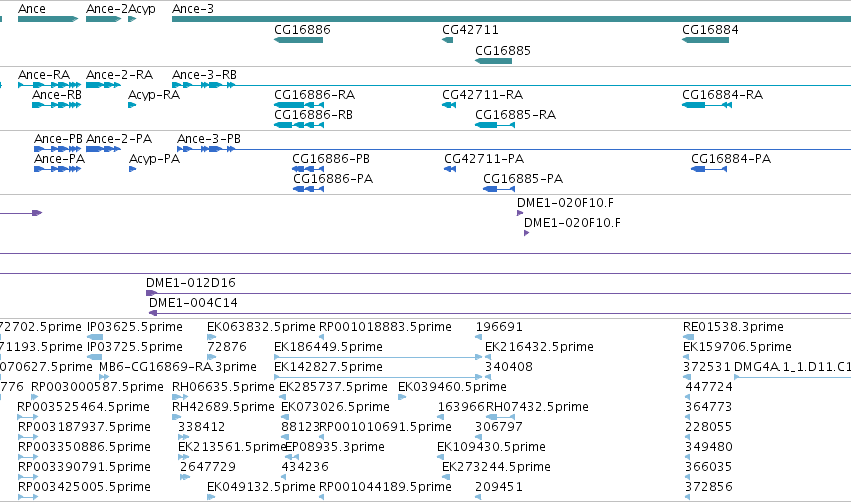
Task: Select the RP001044189.5prime EST
Action: pos(321,497)
